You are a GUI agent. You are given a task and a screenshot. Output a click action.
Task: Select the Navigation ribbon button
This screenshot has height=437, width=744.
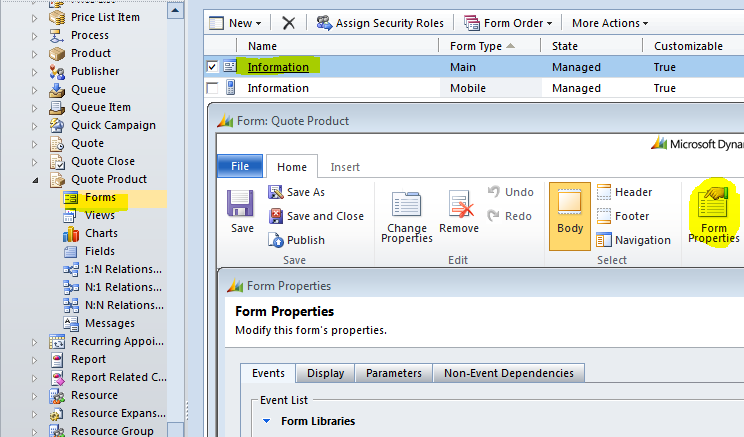(x=633, y=240)
